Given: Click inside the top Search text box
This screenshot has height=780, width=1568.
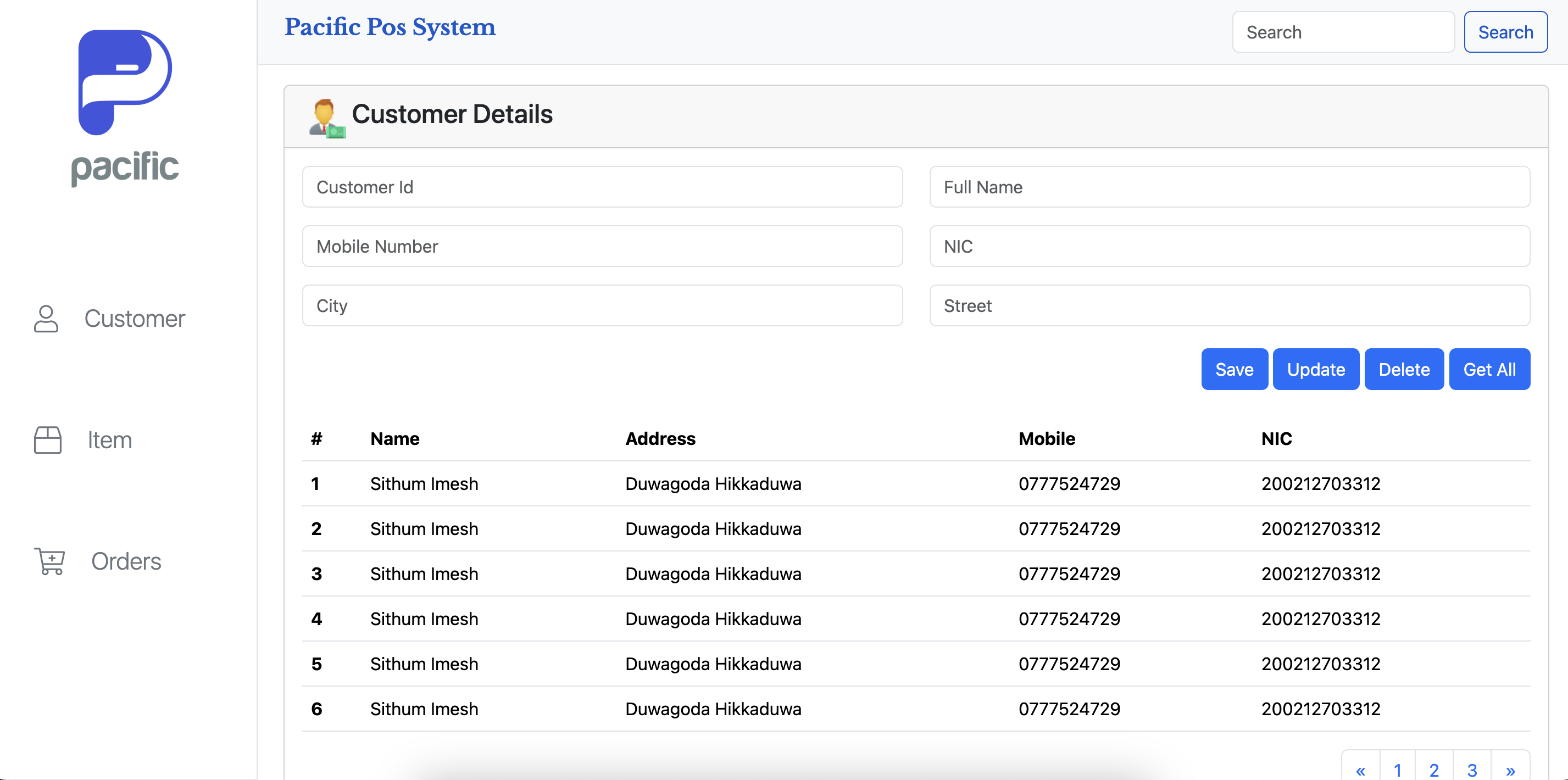Looking at the screenshot, I should 1343,32.
